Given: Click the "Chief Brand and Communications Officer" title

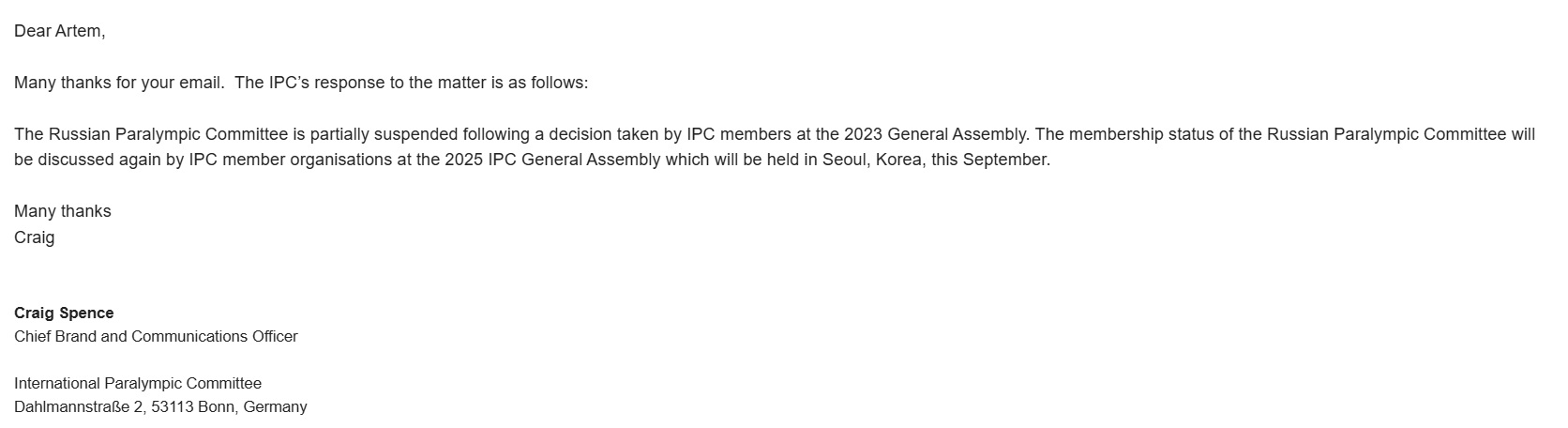Looking at the screenshot, I should (156, 336).
